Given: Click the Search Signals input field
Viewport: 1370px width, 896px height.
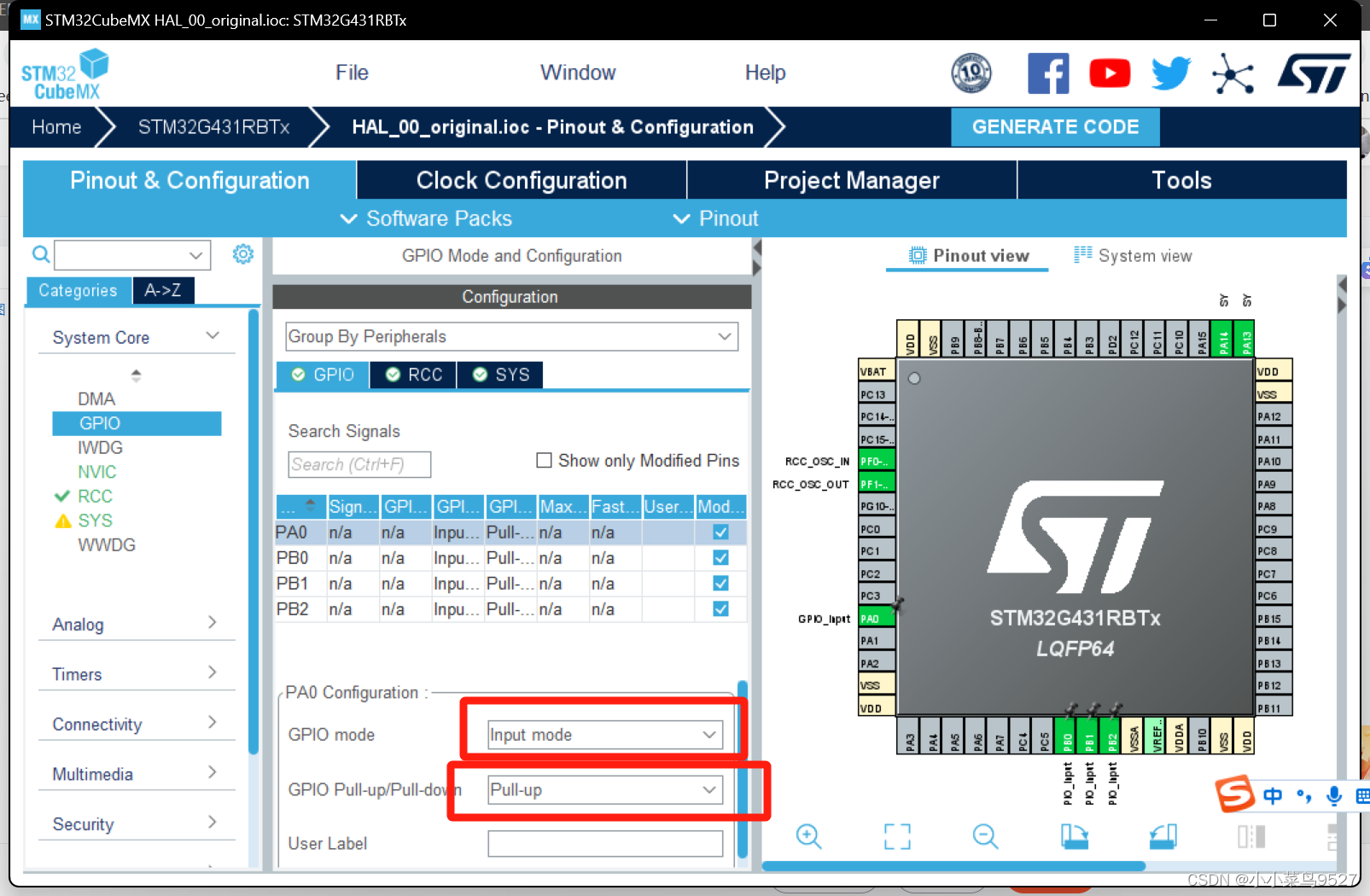Looking at the screenshot, I should point(359,464).
